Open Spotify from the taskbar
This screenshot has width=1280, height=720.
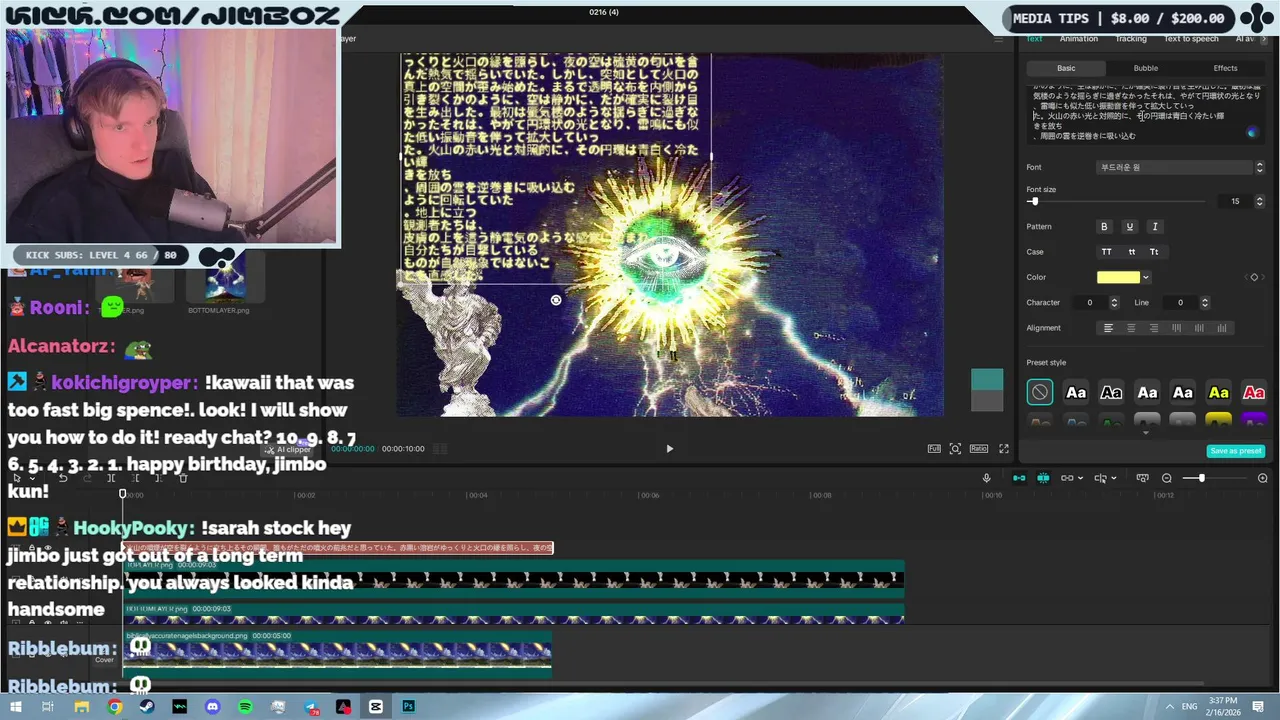click(x=246, y=707)
